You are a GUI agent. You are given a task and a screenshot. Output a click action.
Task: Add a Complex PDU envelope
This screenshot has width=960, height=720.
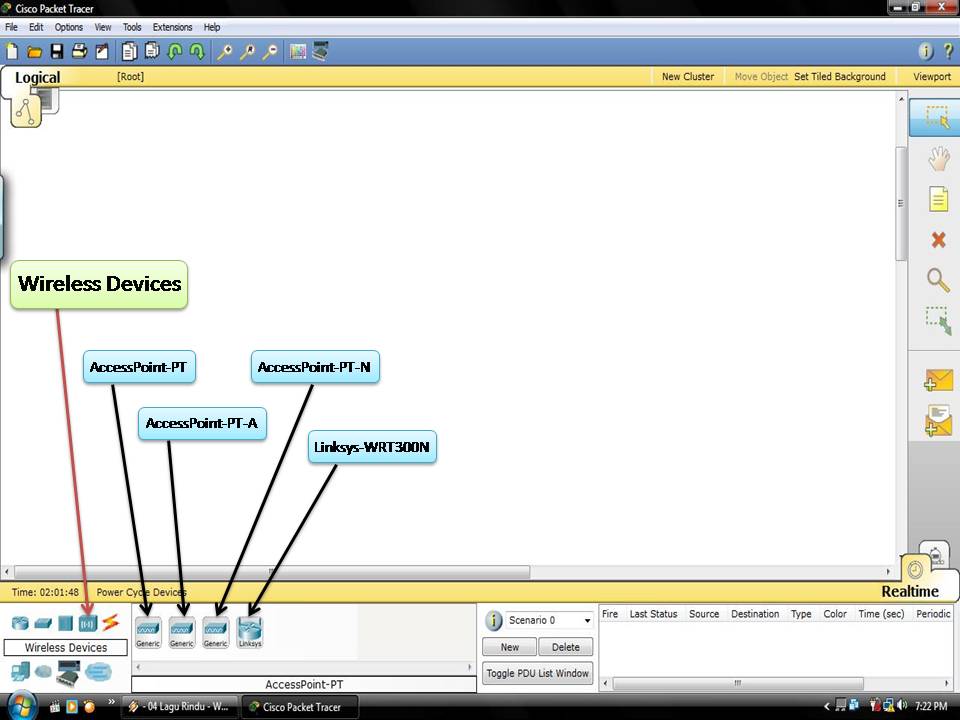tap(939, 421)
